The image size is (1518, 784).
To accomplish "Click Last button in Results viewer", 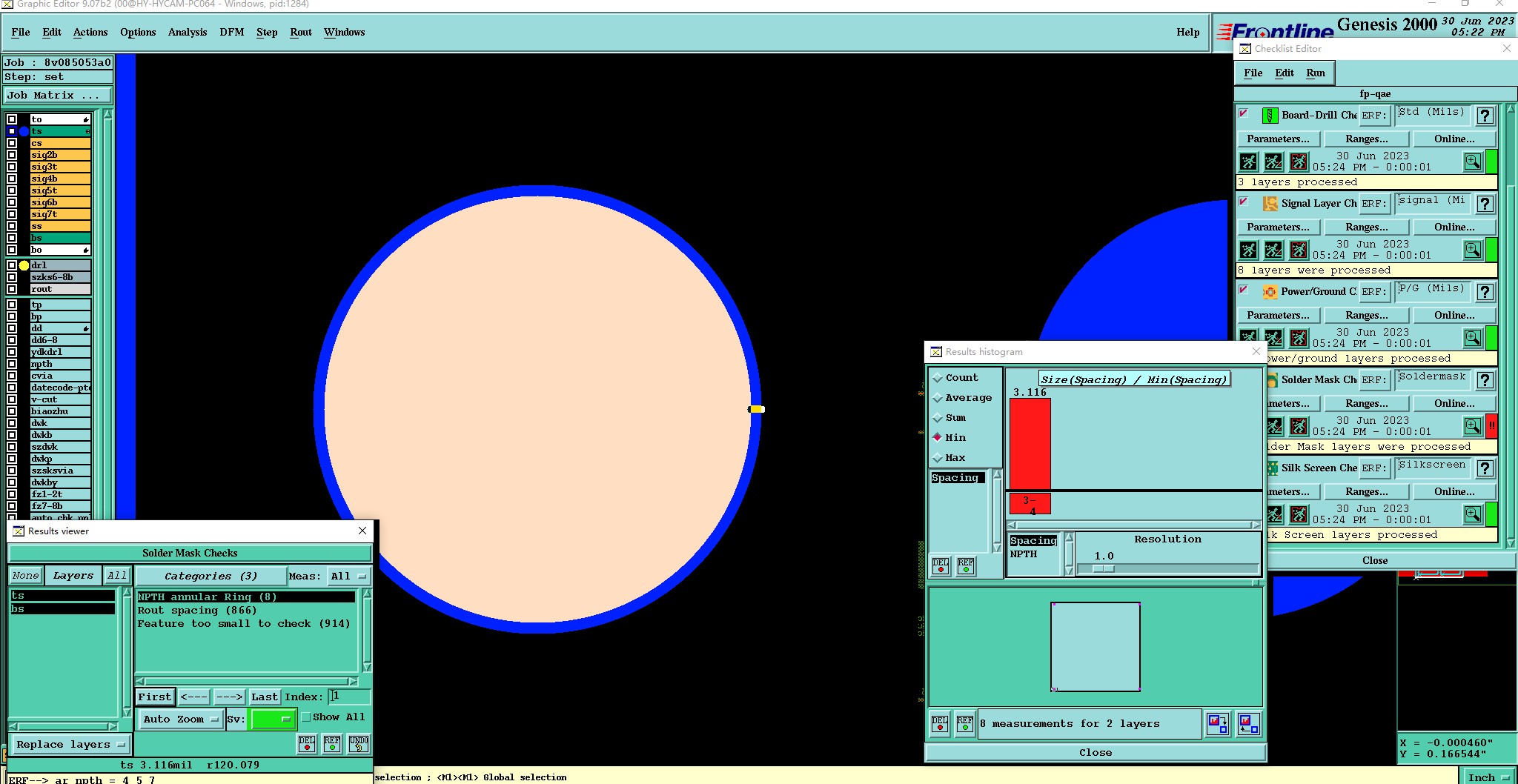I will pyautogui.click(x=264, y=697).
